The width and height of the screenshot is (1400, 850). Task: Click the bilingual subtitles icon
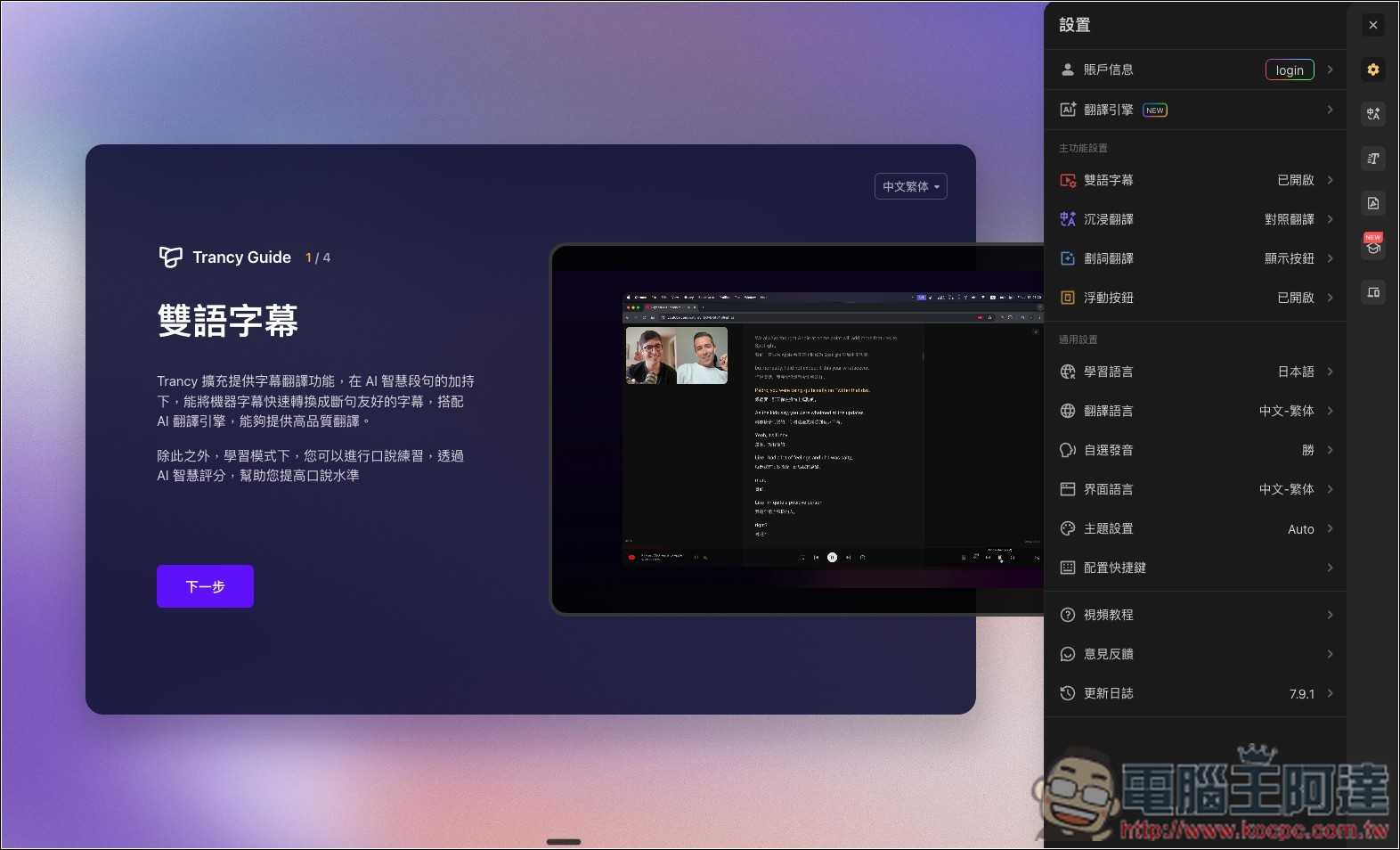[x=1068, y=180]
